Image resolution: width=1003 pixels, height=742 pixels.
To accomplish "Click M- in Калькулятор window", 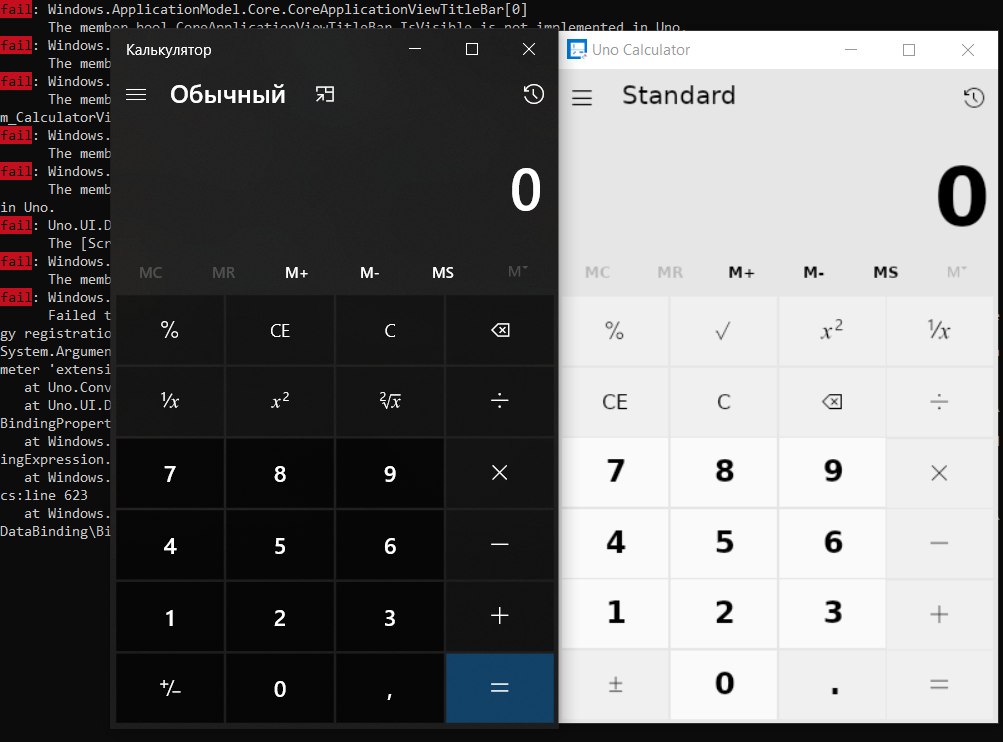I will [x=370, y=273].
